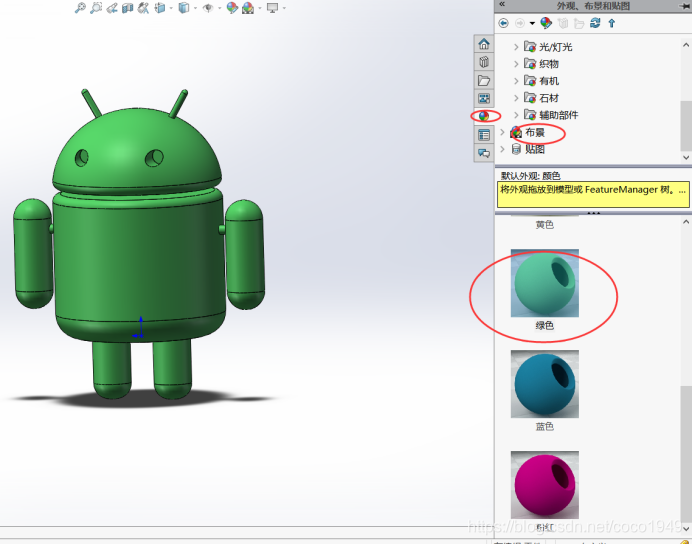Image resolution: width=692 pixels, height=545 pixels.
Task: Open the View Palette task pane tab
Action: 484,98
